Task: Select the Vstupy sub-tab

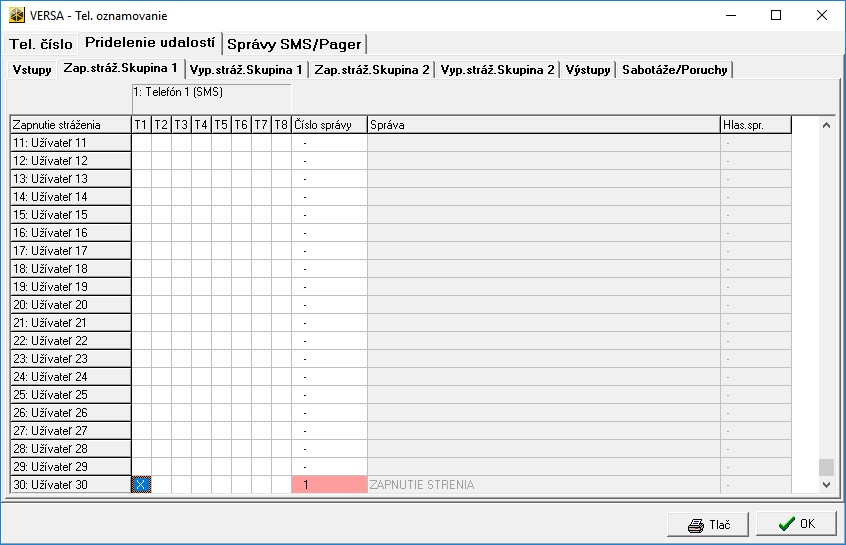Action: point(32,70)
